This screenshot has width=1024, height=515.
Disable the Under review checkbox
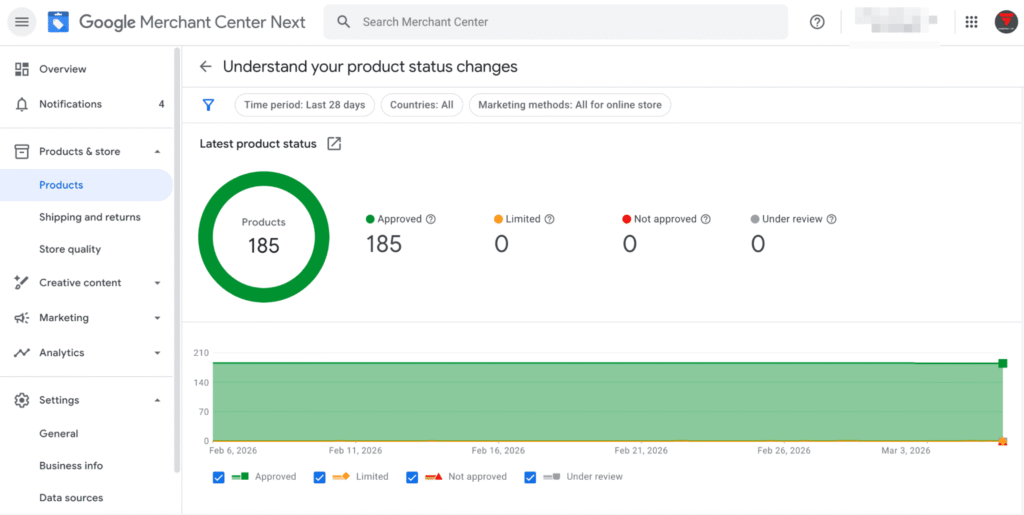[531, 477]
